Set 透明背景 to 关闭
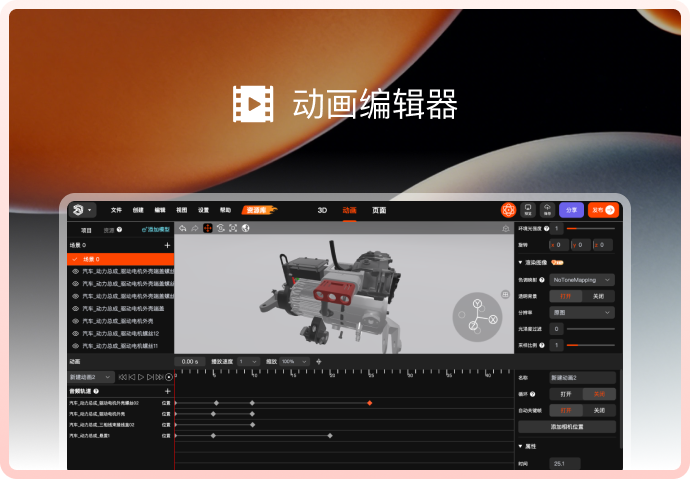Viewport: 690px width, 479px height. pos(598,296)
